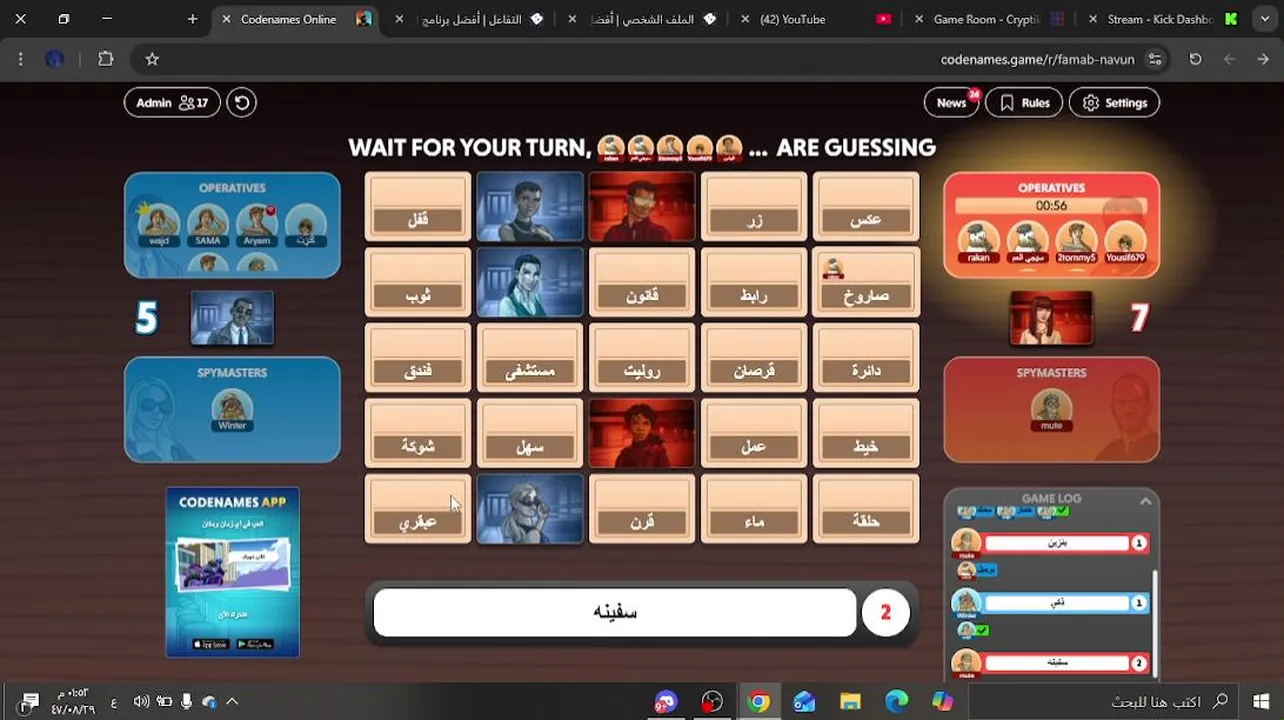
Task: Click red operative avatar 2tornmy5
Action: 1077,241
